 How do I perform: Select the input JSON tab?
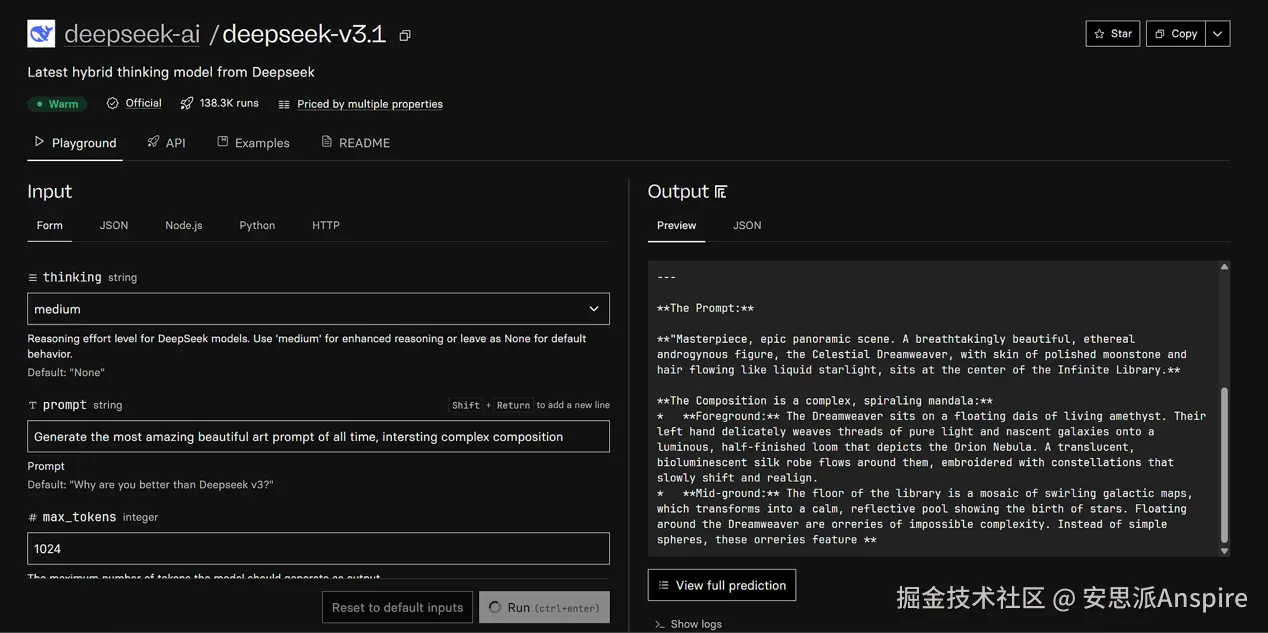coord(114,225)
